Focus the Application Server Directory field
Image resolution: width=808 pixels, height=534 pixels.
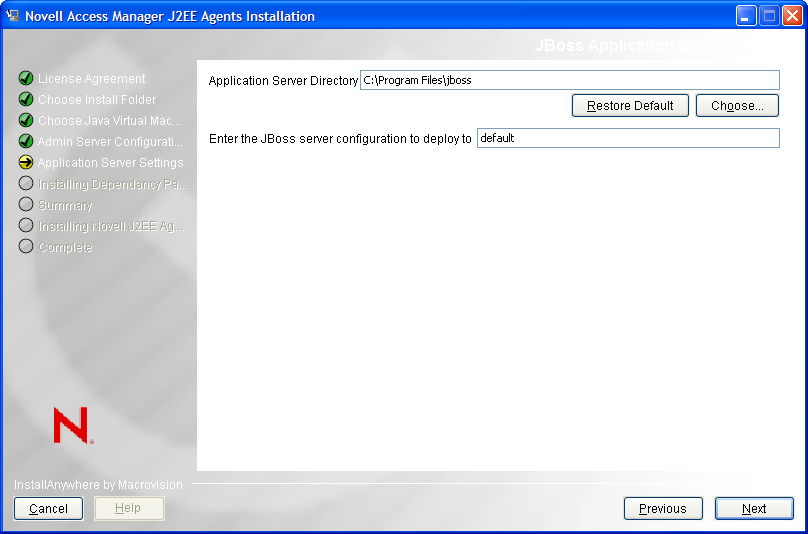569,80
